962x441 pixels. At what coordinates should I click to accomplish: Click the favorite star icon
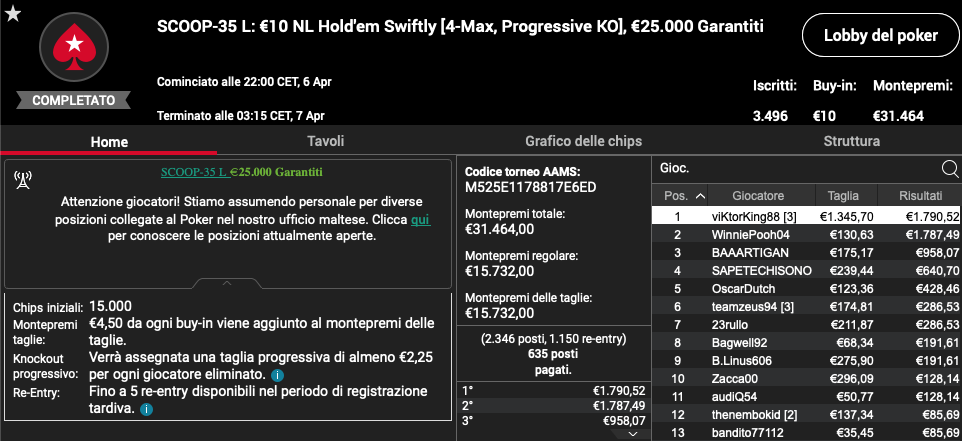click(13, 14)
